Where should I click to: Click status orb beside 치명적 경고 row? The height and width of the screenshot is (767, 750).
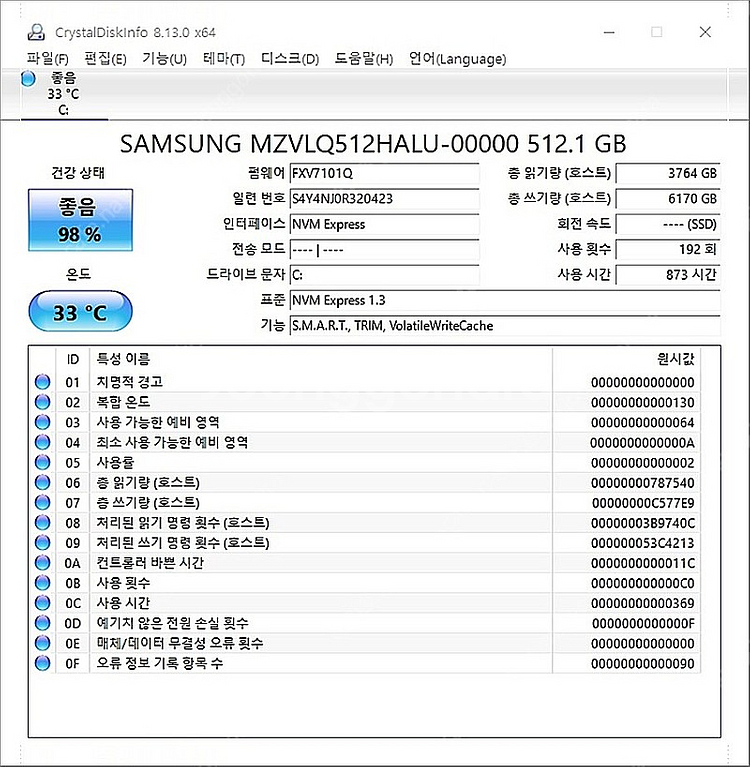[x=42, y=382]
